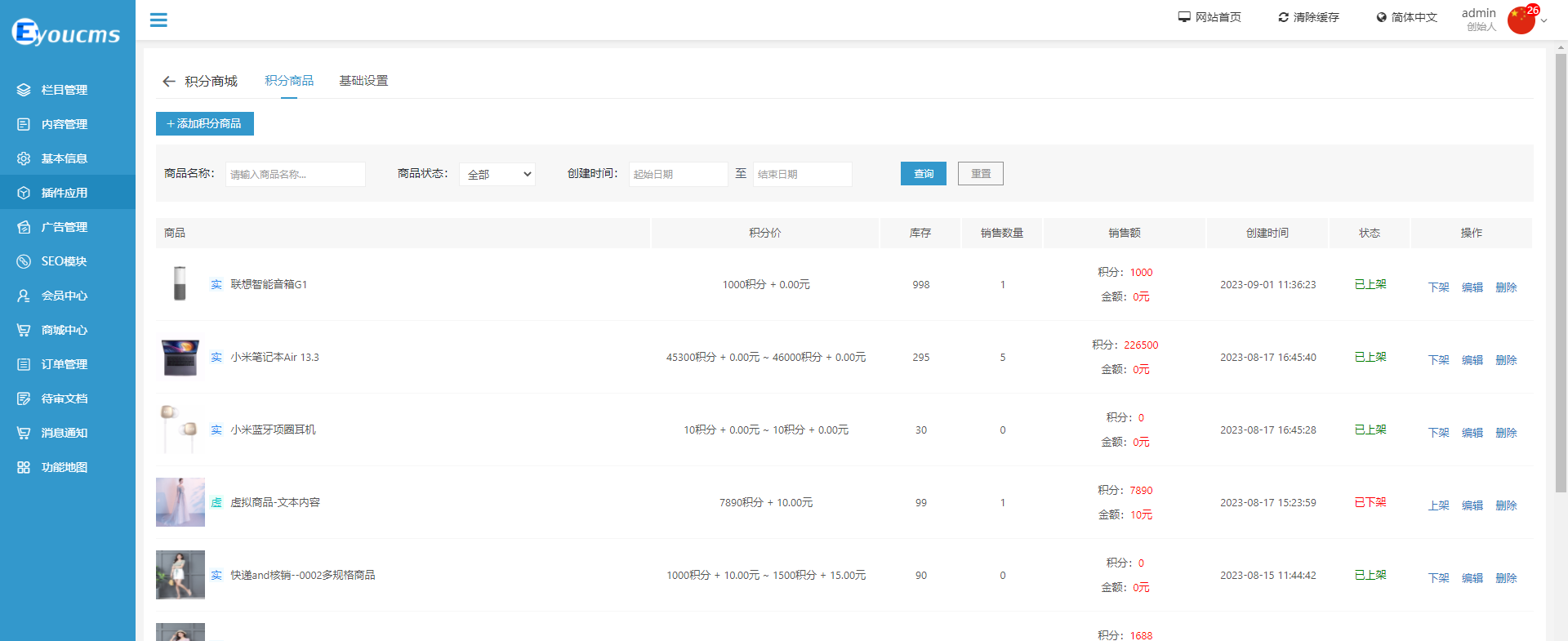Click 编辑 for 虚拟商品-文本内容

pyautogui.click(x=1472, y=505)
